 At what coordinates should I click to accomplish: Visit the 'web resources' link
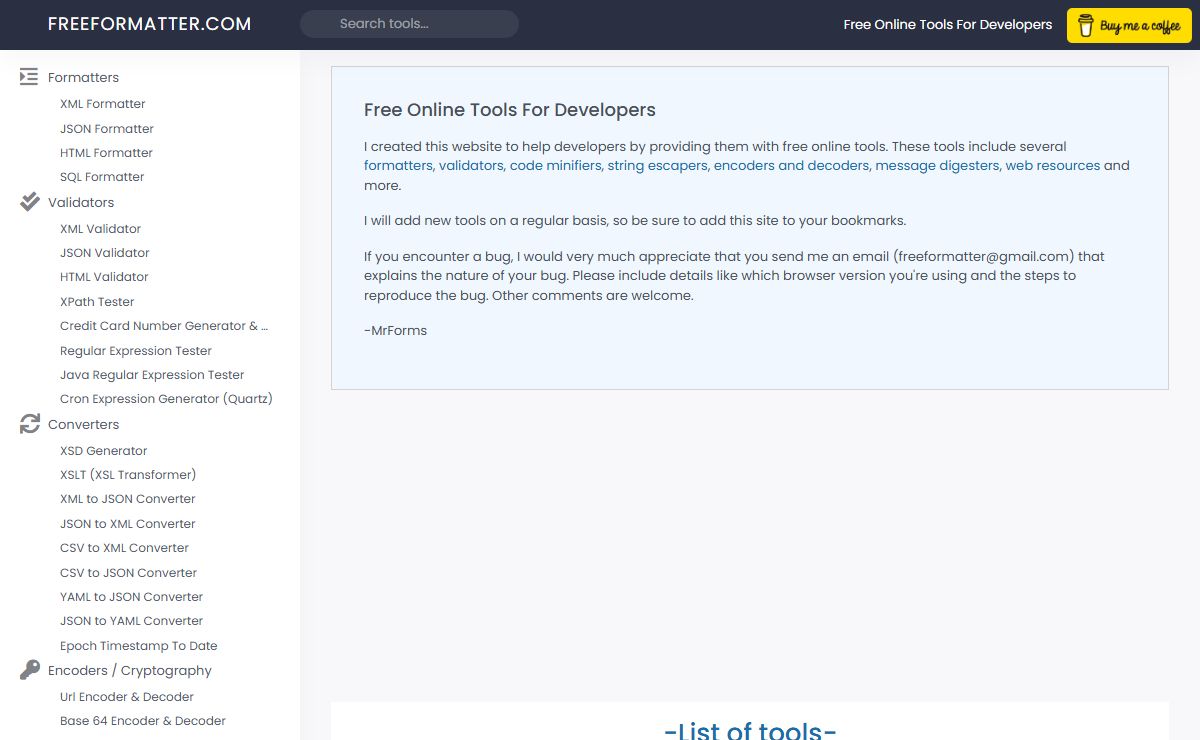click(1052, 166)
